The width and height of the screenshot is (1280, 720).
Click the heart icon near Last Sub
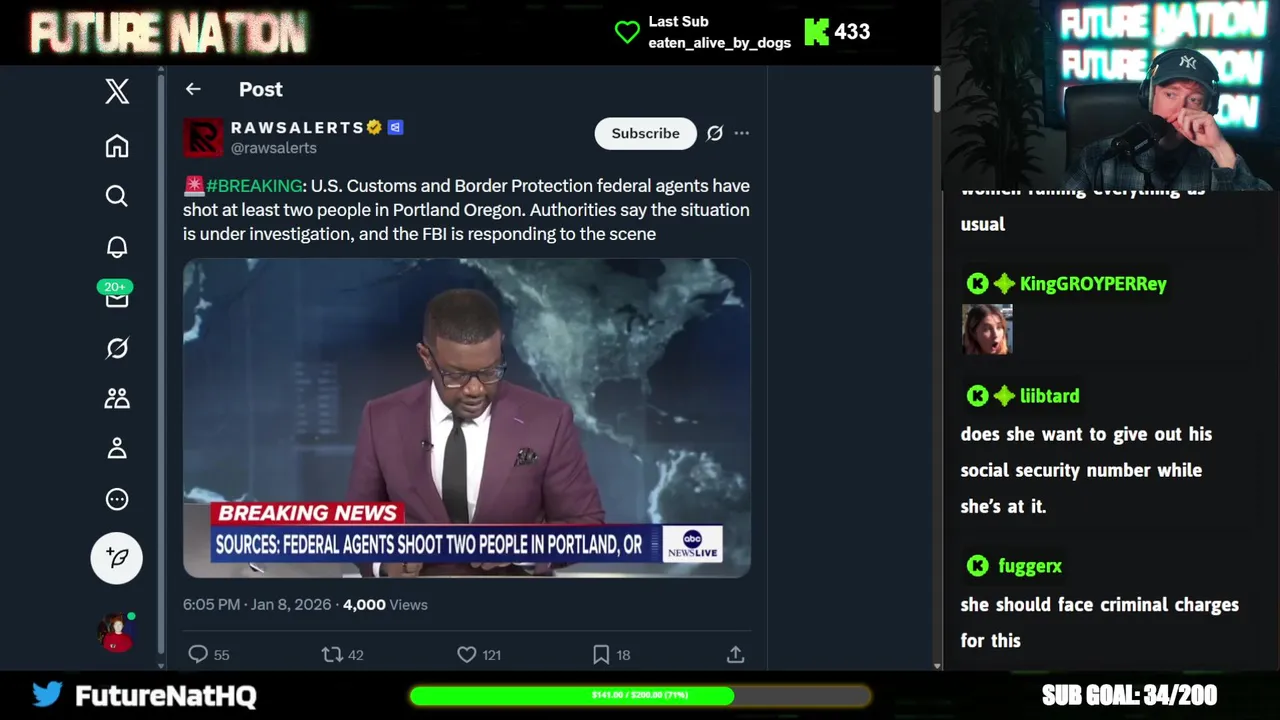coord(627,32)
